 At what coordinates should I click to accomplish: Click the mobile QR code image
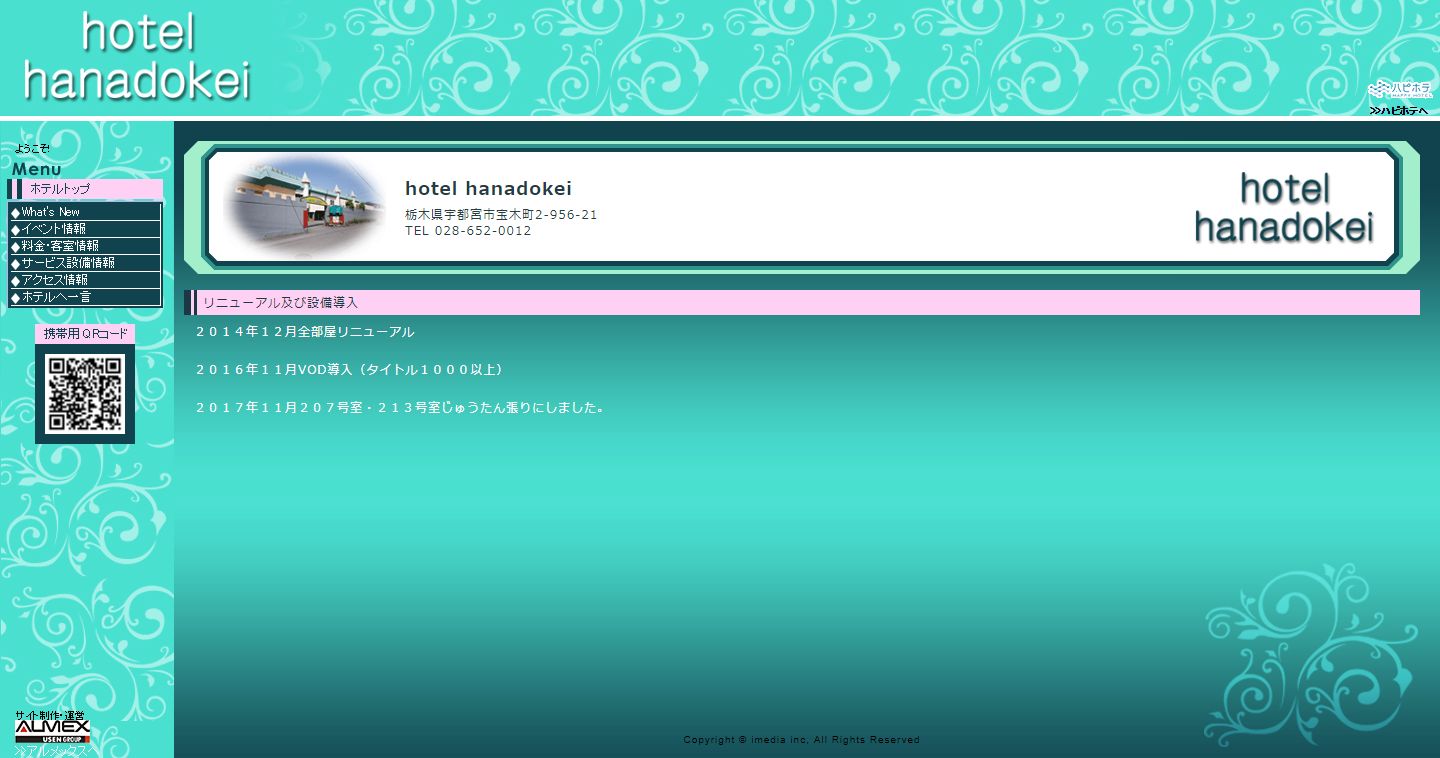click(x=84, y=393)
